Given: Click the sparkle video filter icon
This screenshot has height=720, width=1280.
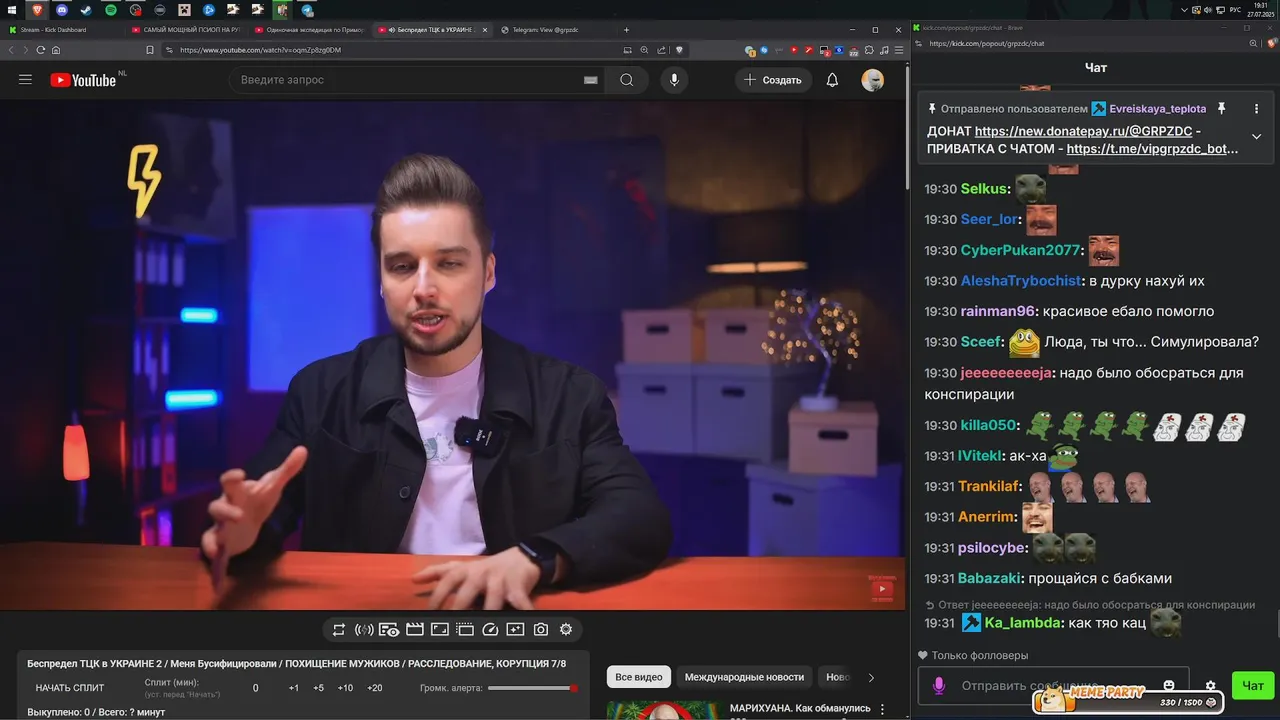Looking at the screenshot, I should point(515,629).
